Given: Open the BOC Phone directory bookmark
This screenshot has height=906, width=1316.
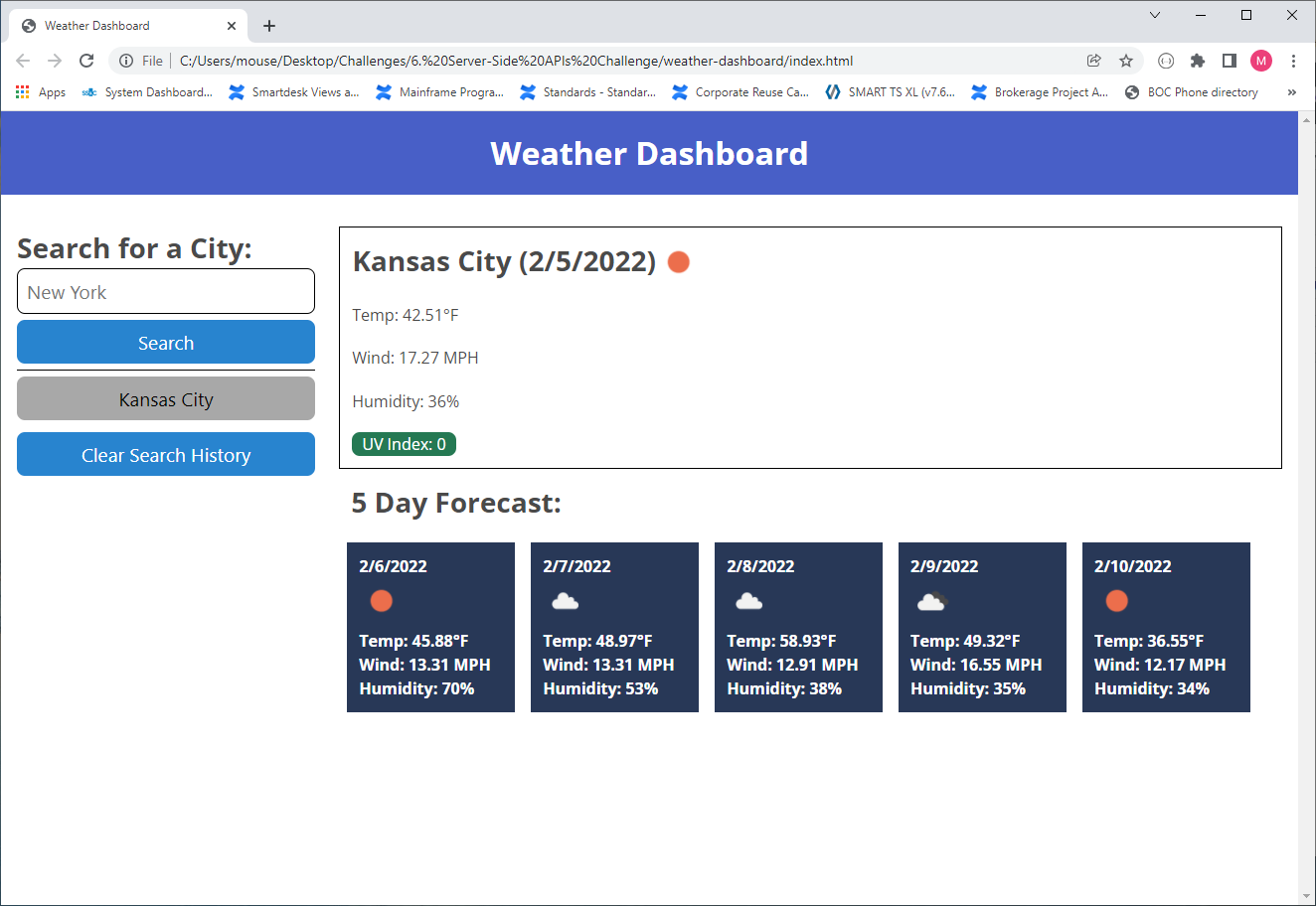Looking at the screenshot, I should [1191, 91].
